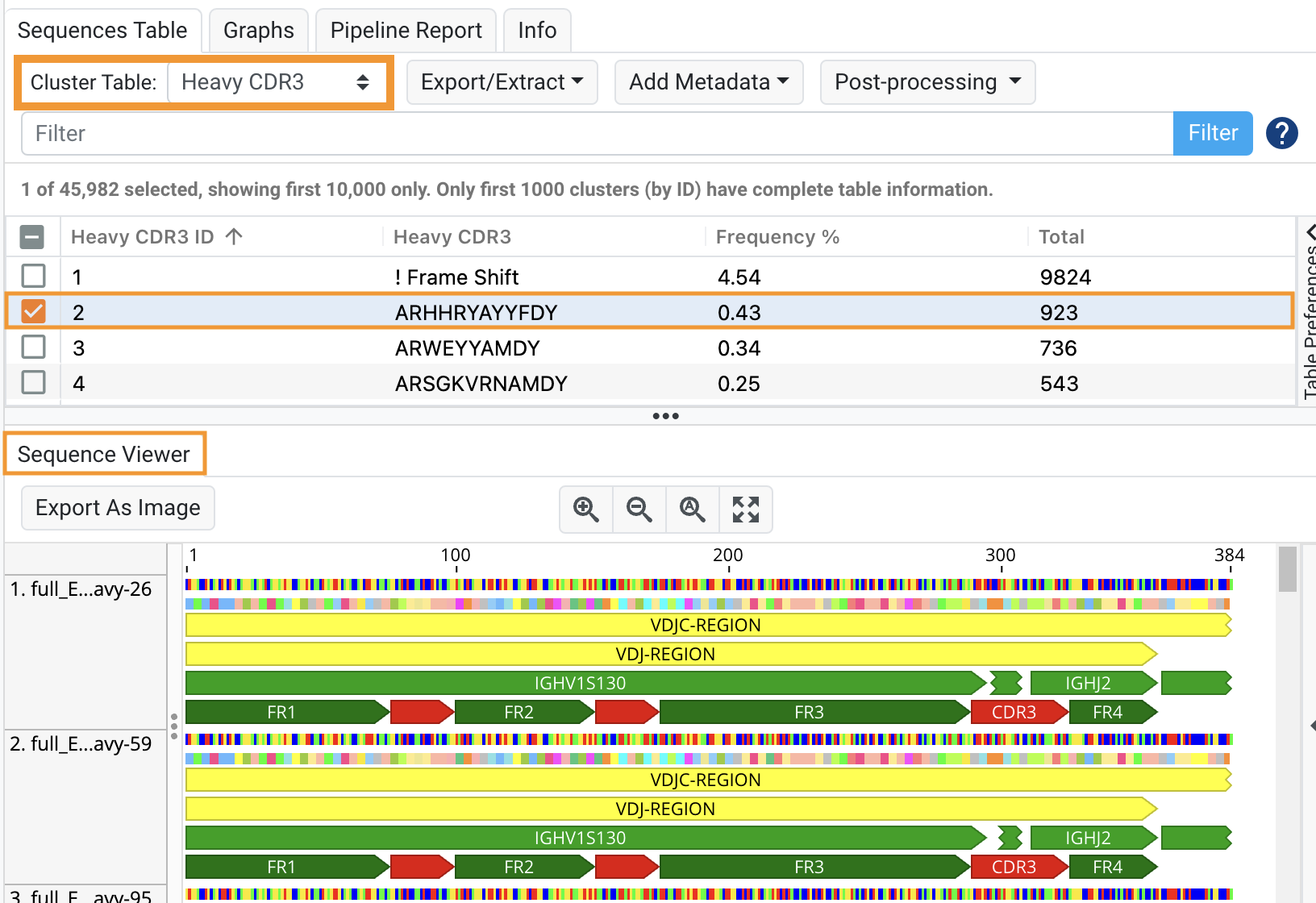
Task: Click red CDR3 annotation of sequence 1
Action: coord(1020,712)
